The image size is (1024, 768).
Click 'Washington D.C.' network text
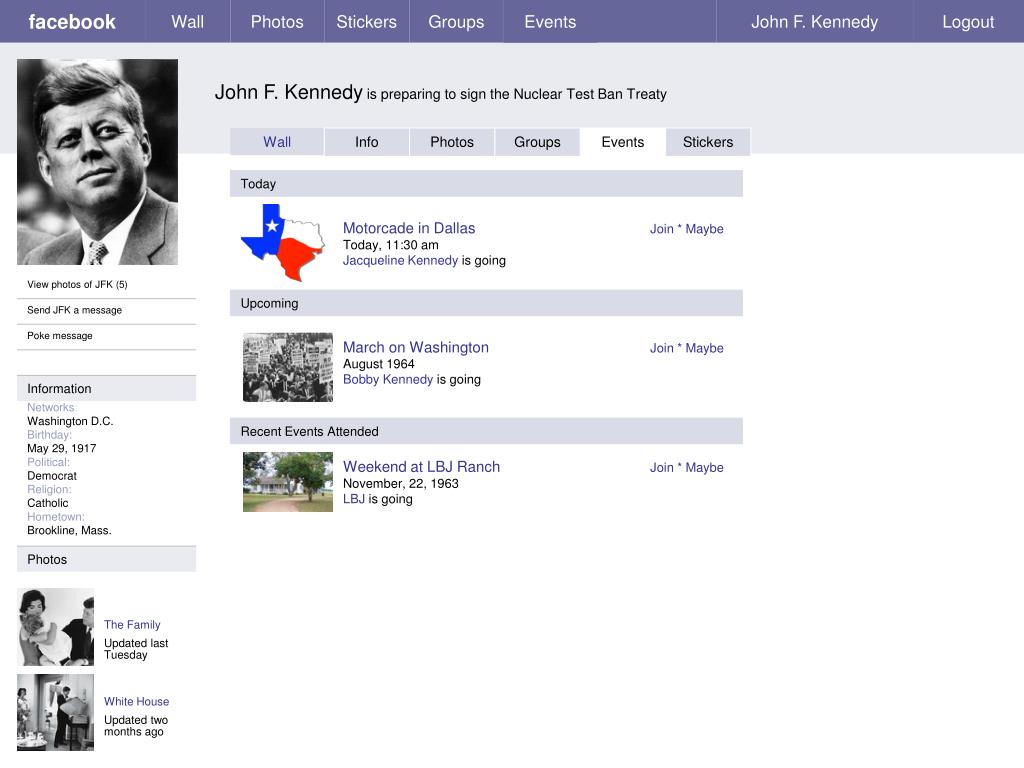tap(70, 421)
